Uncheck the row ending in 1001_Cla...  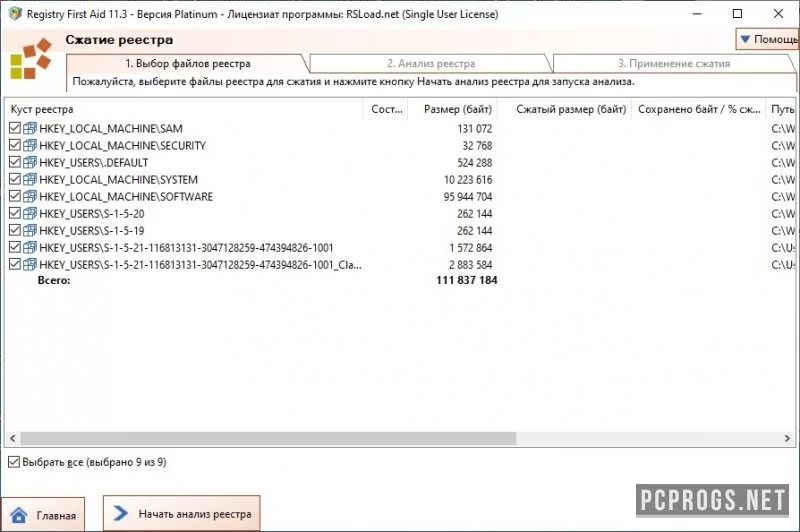pyautogui.click(x=15, y=264)
